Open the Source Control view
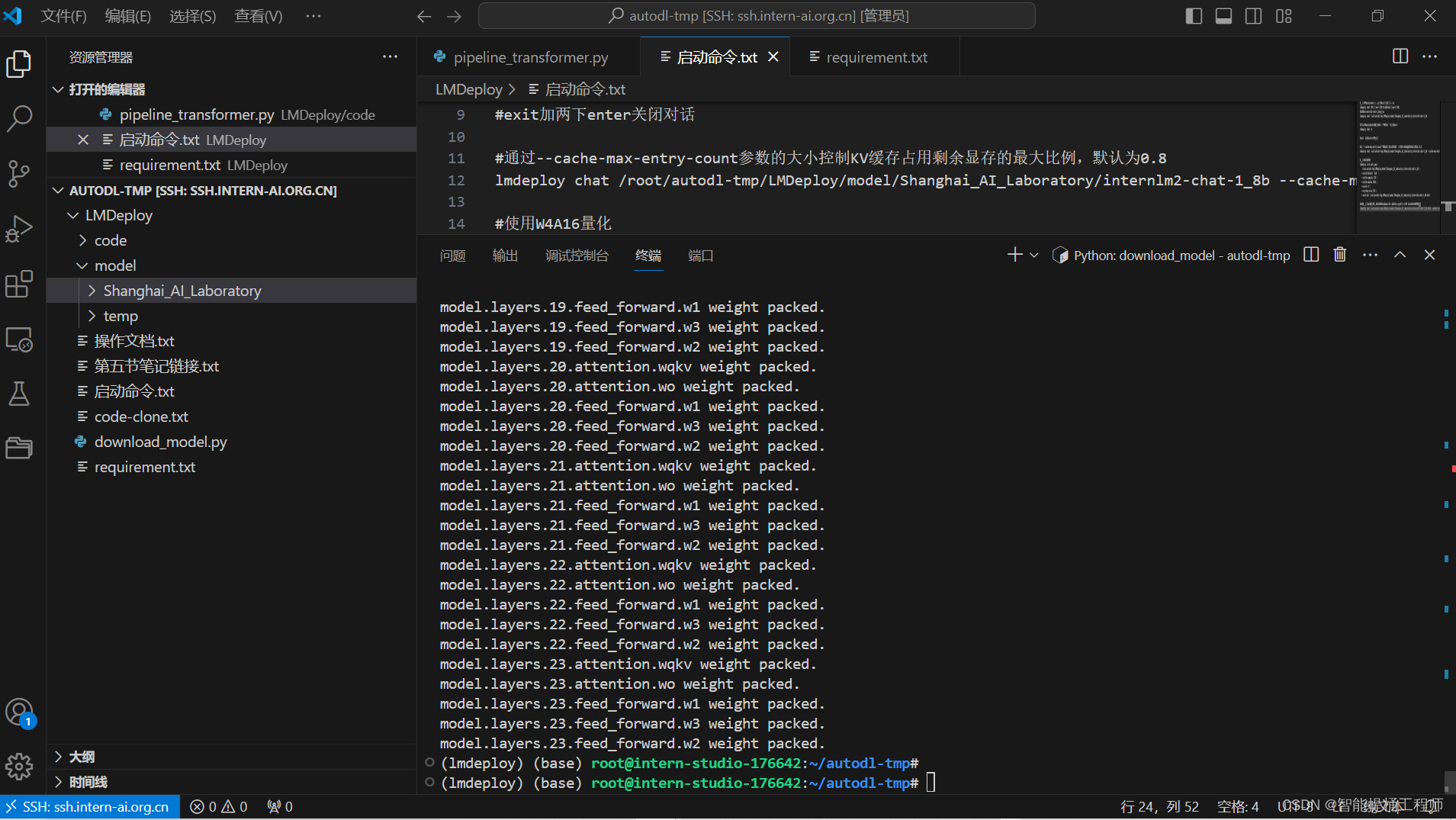Image resolution: width=1456 pixels, height=820 pixels. click(x=19, y=174)
